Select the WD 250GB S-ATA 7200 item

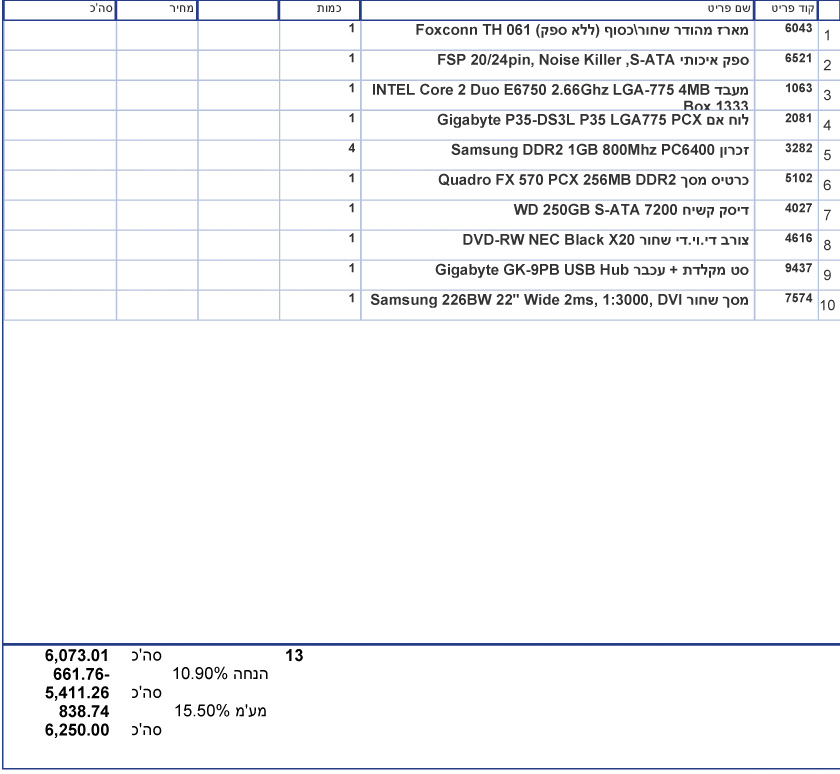coord(631,210)
